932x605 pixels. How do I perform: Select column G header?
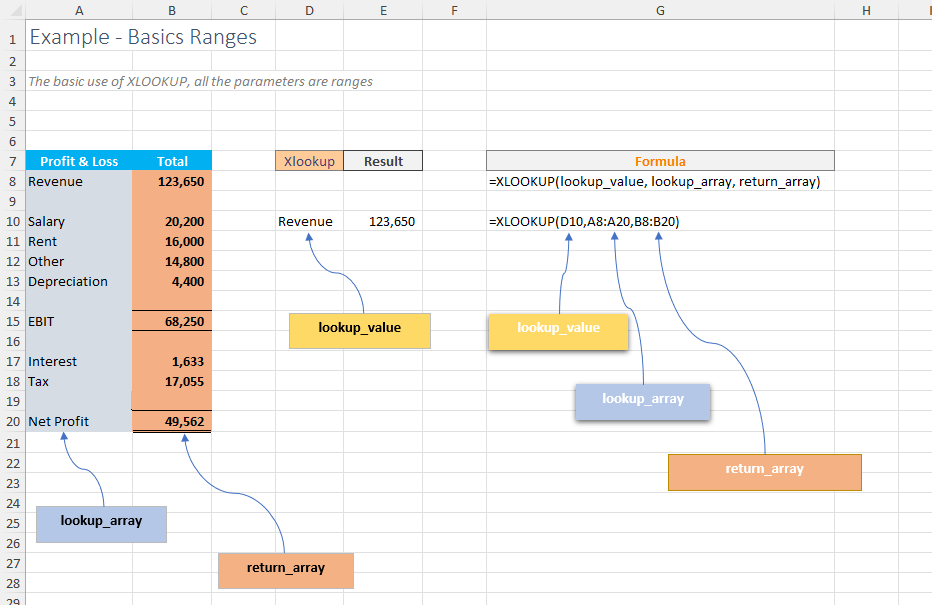pos(660,10)
